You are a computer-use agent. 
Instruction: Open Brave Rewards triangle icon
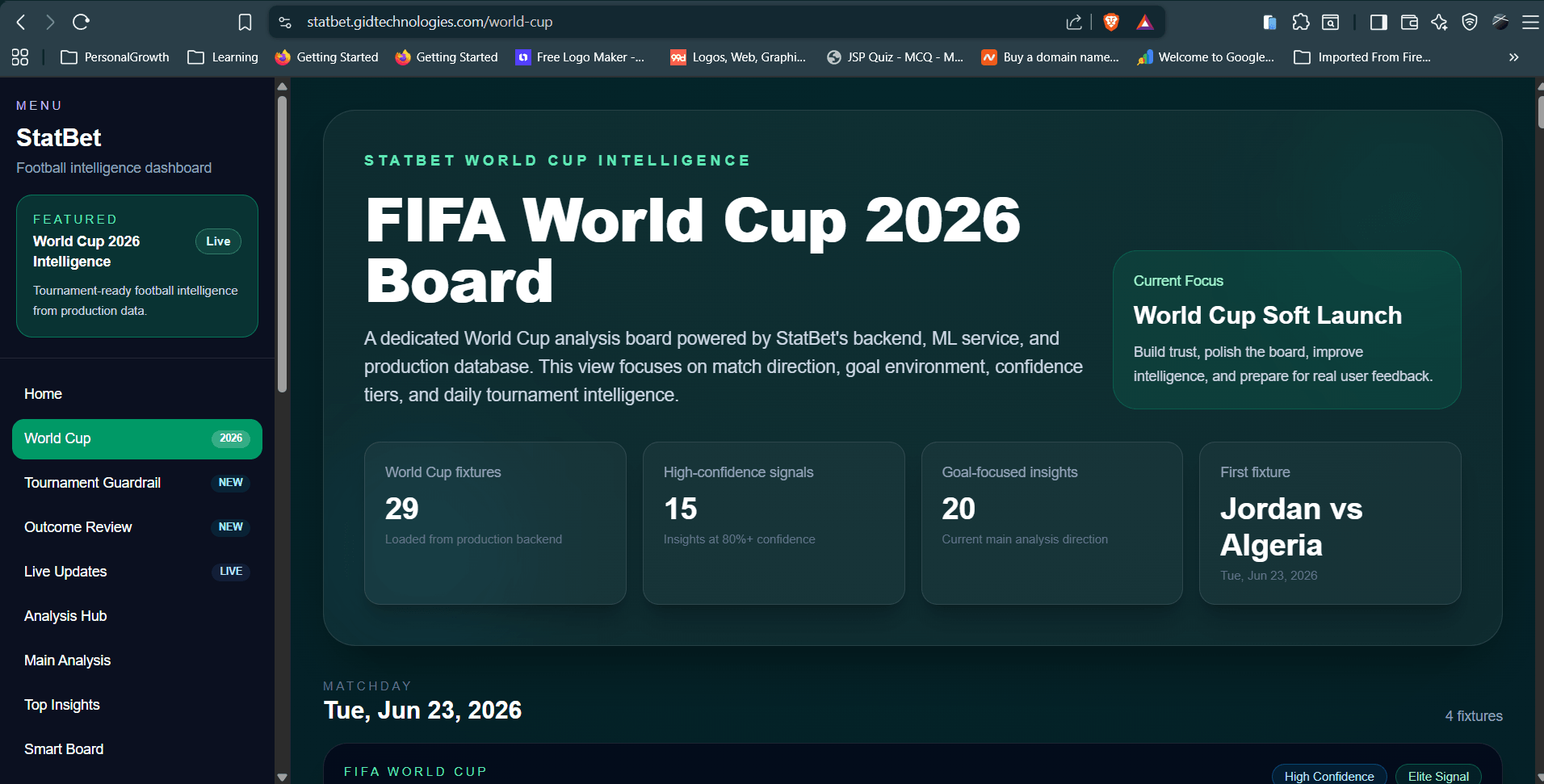click(x=1145, y=22)
